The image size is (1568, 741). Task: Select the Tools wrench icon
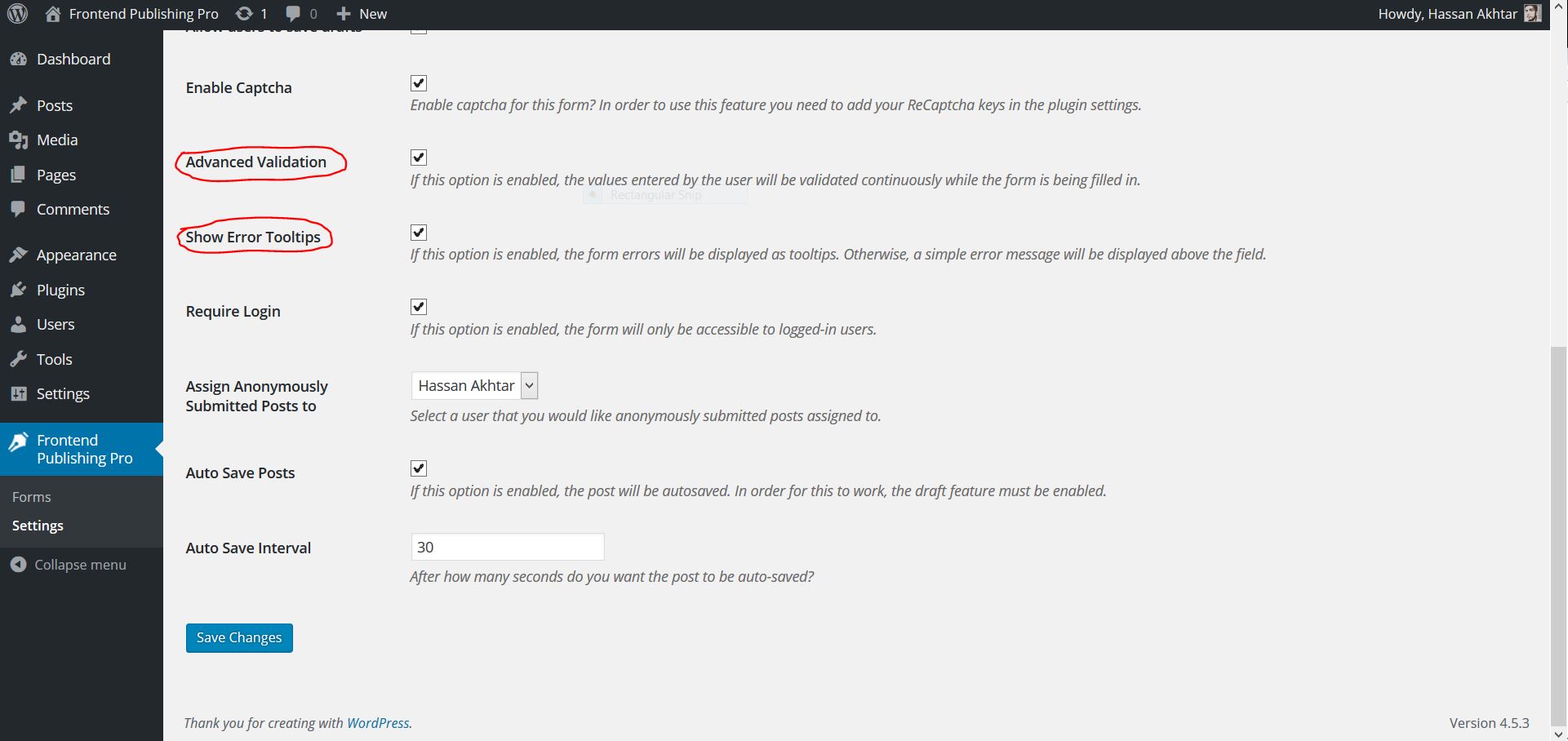(20, 359)
